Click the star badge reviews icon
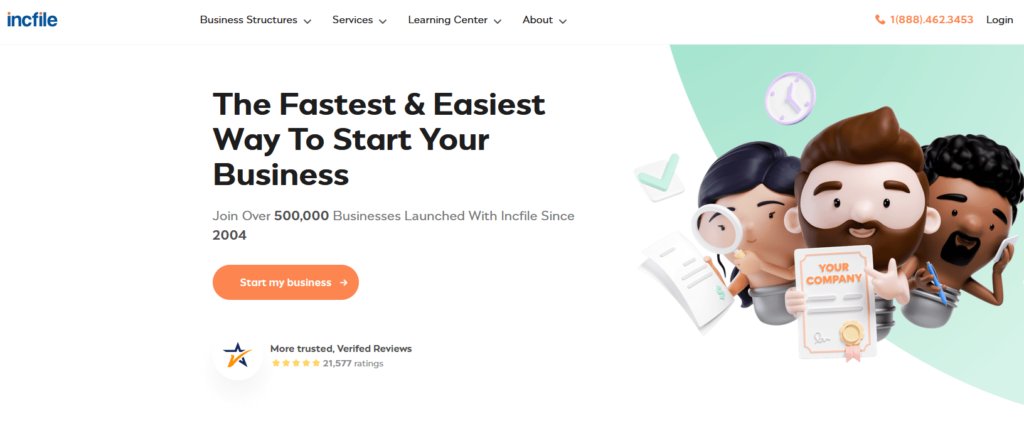1024x431 pixels. click(238, 355)
